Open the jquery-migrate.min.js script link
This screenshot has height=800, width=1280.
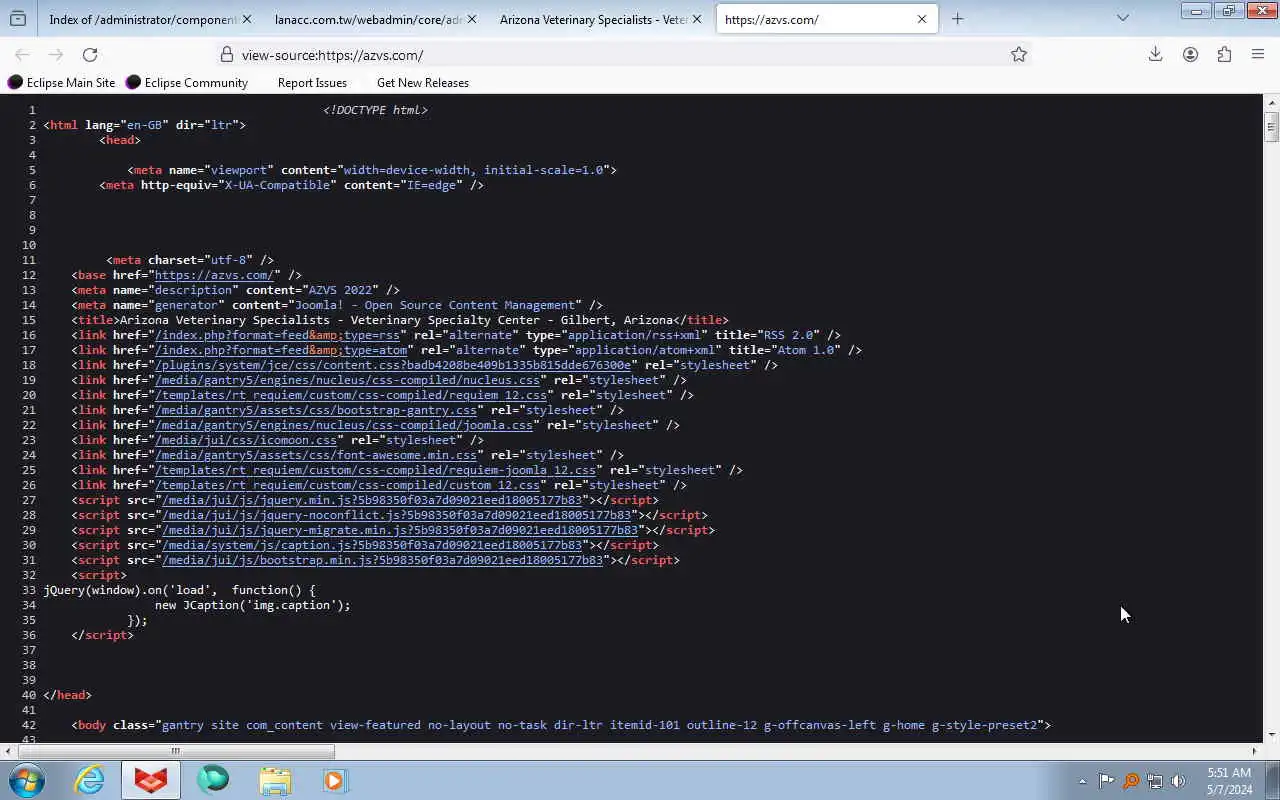click(x=400, y=530)
